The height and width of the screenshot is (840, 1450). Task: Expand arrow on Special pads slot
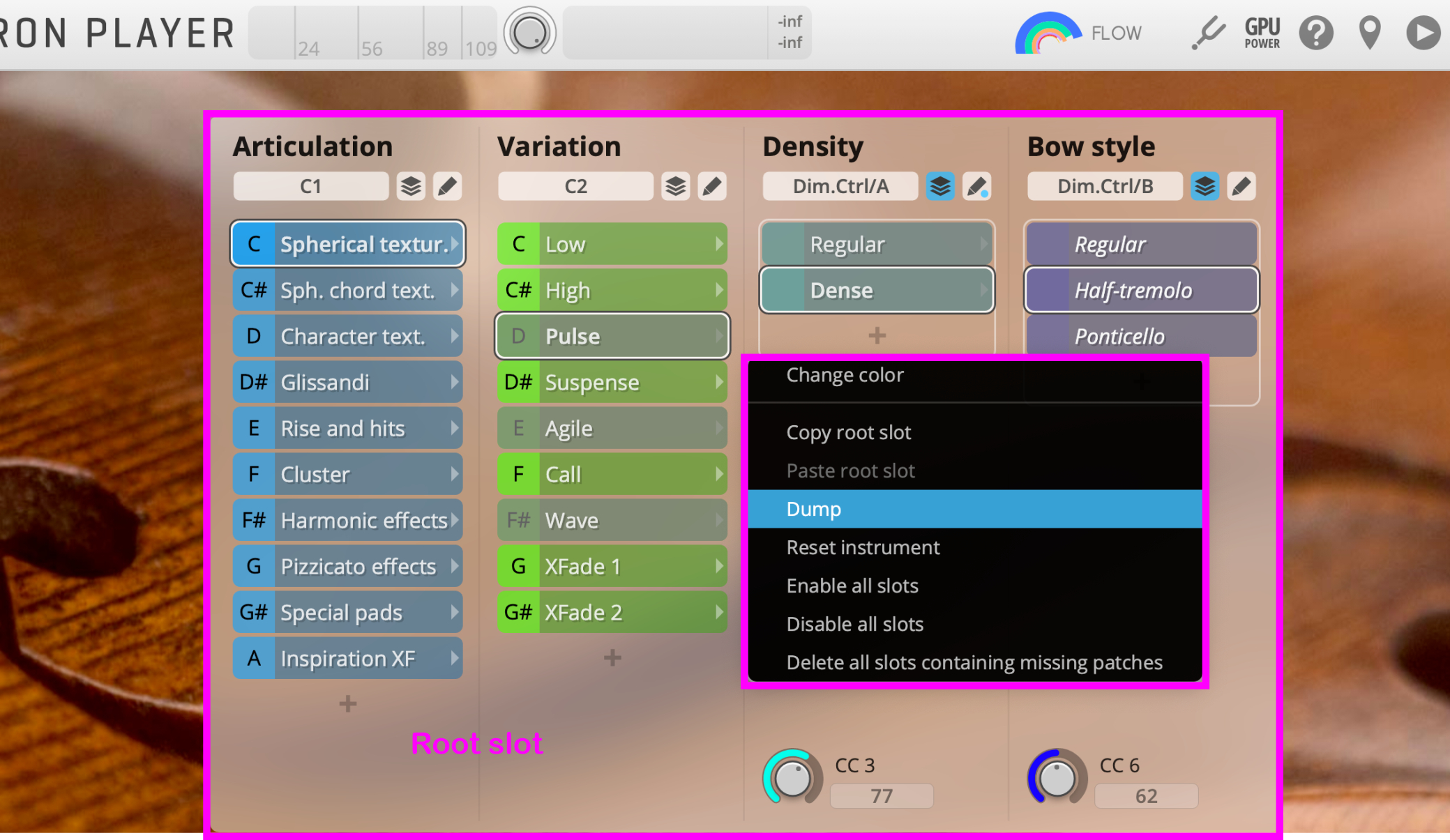[454, 612]
